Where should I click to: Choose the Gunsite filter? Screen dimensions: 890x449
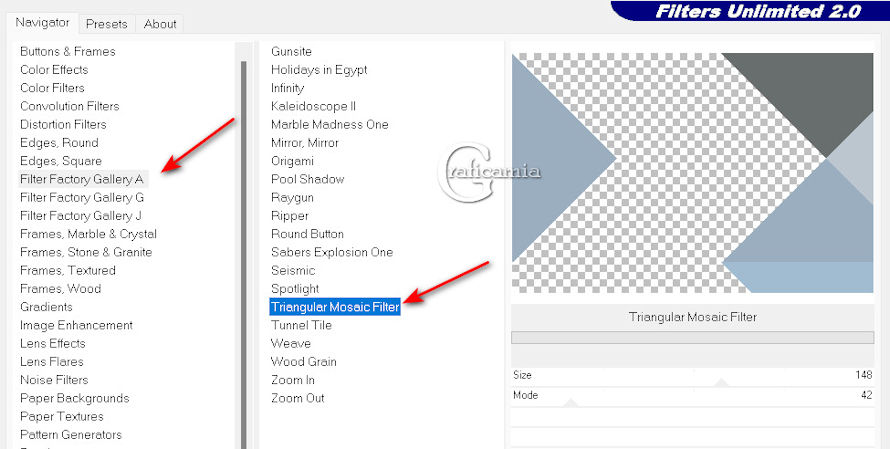pyautogui.click(x=291, y=52)
